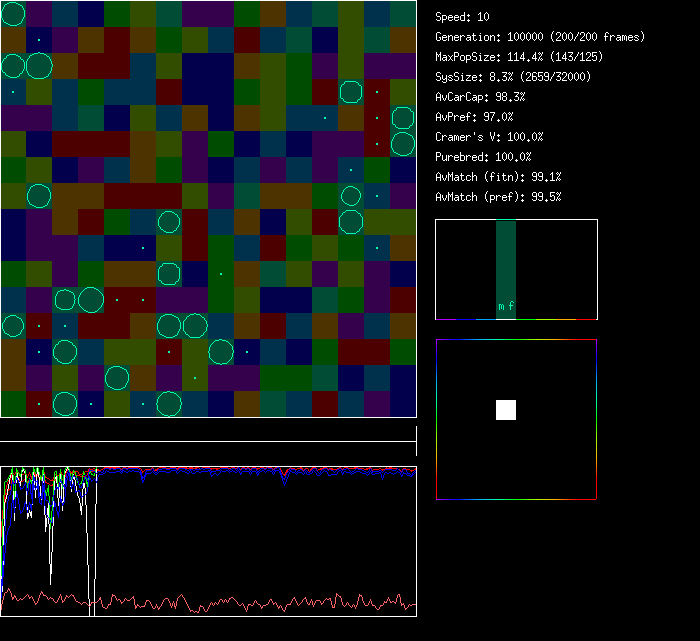Click the leftmost circle in the grid's bottom row
The height and width of the screenshot is (641, 700).
(x=65, y=404)
